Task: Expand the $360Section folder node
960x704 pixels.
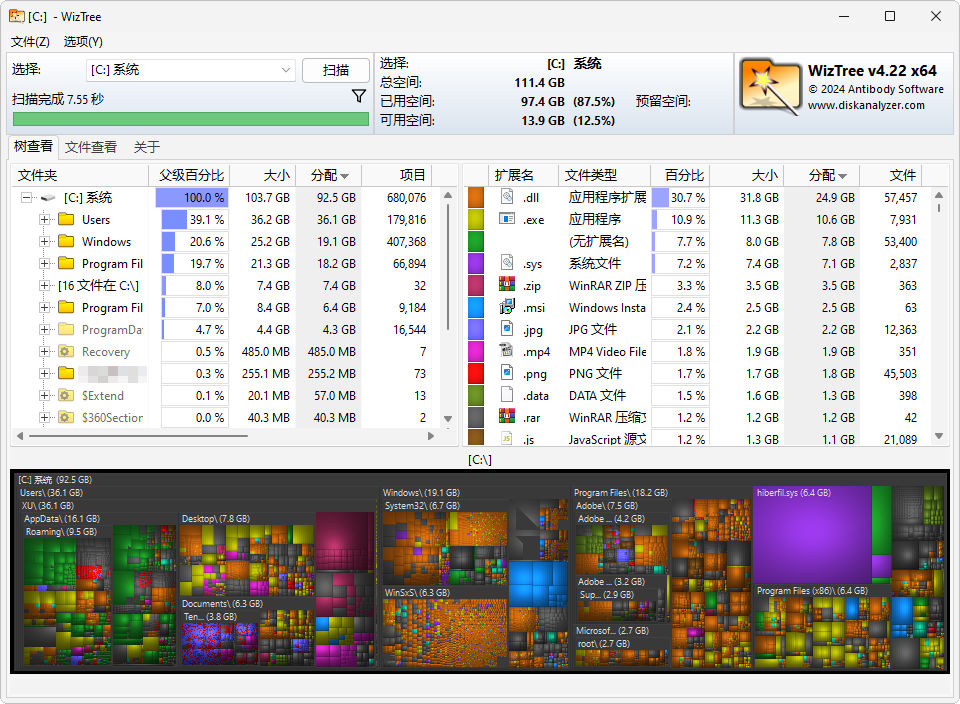Action: (x=44, y=418)
